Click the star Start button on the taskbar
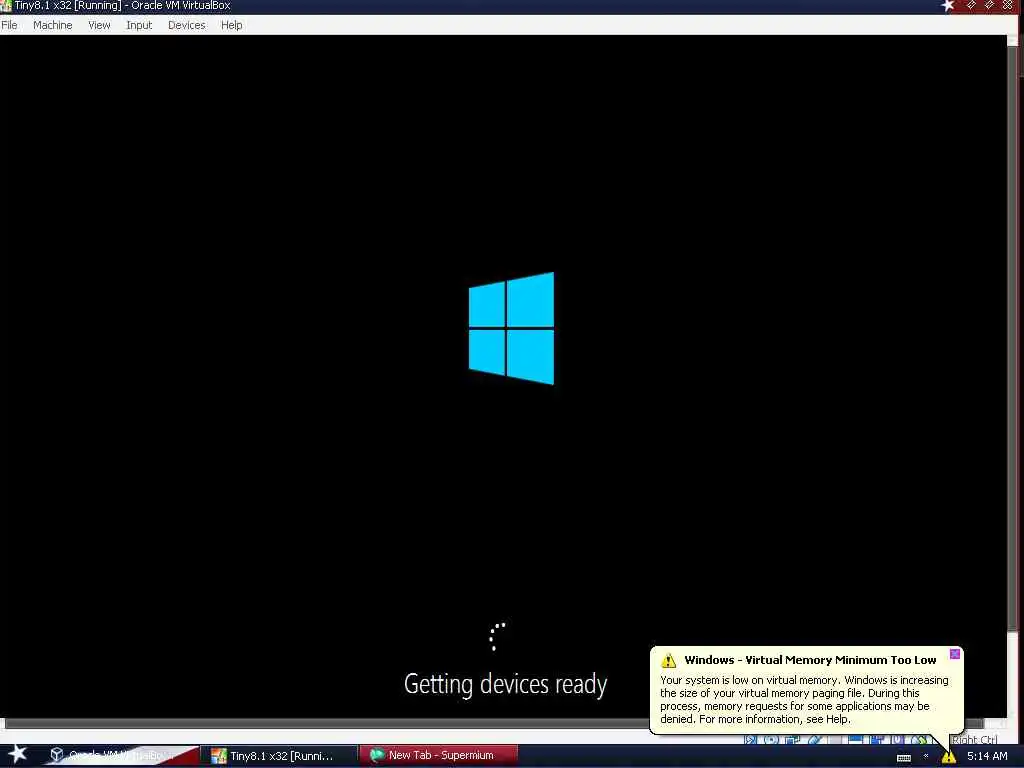1024x768 pixels. click(x=17, y=754)
